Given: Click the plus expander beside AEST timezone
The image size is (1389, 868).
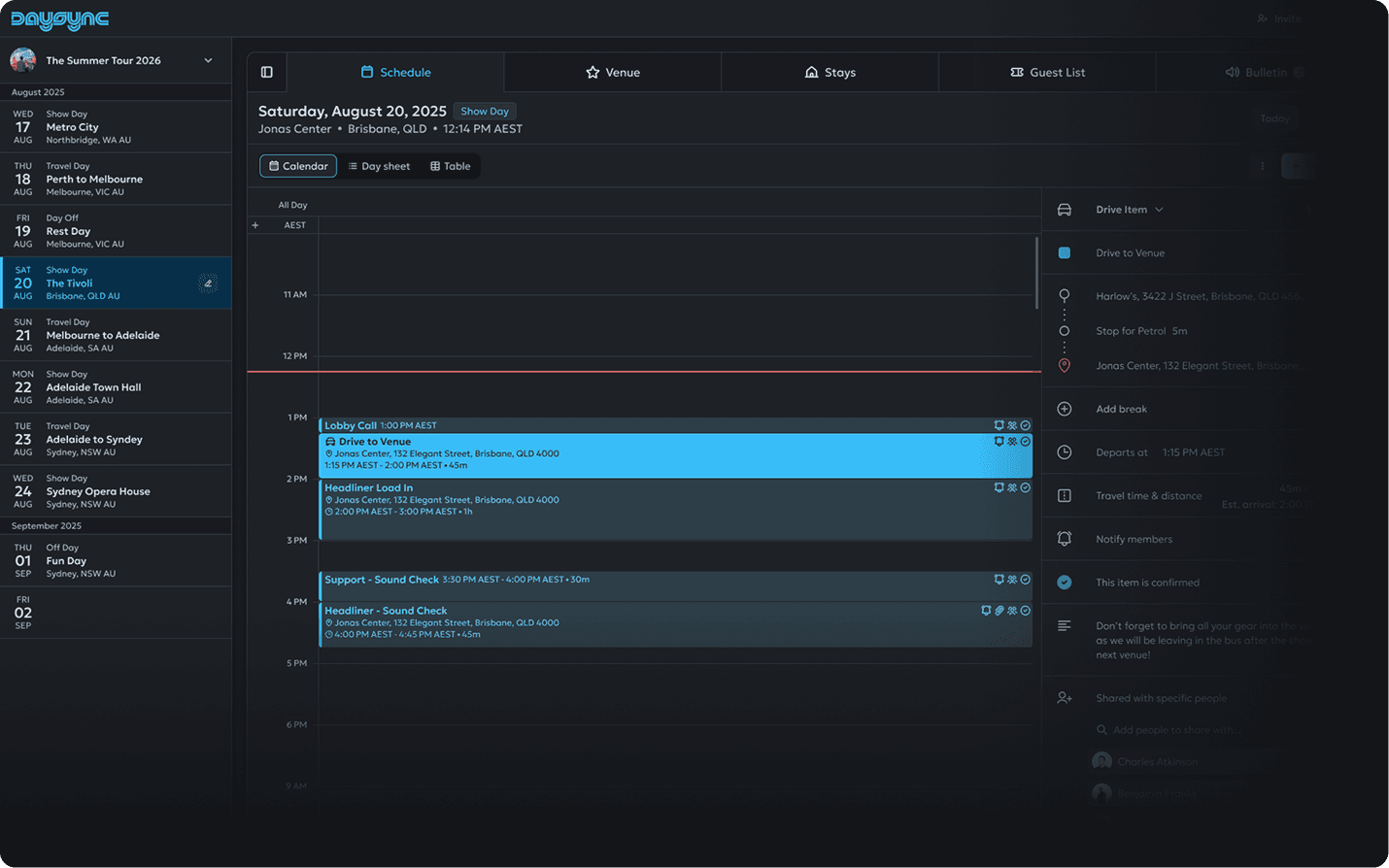Looking at the screenshot, I should pos(254,224).
